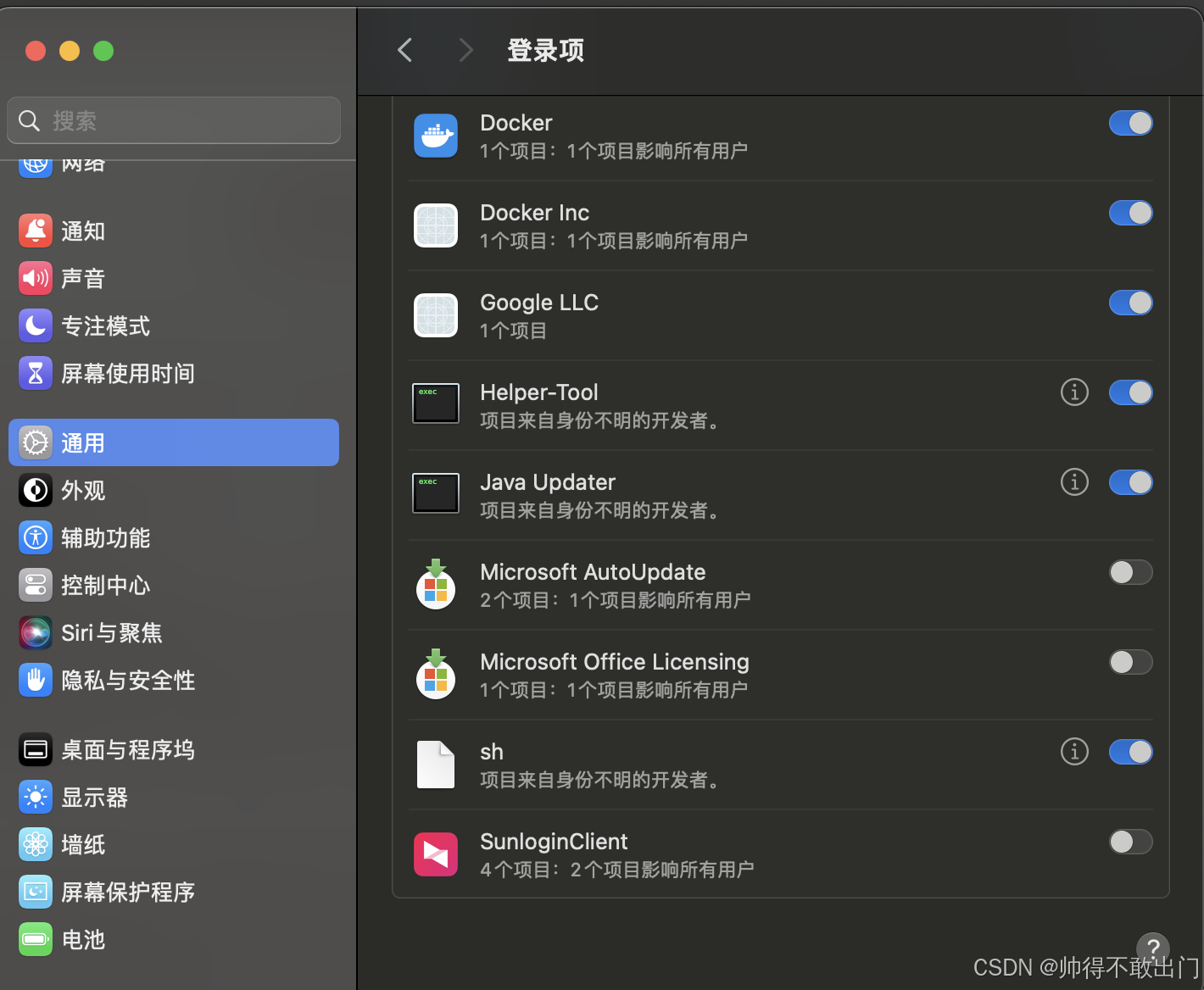Image resolution: width=1204 pixels, height=990 pixels.
Task: Click the "4个项目：2个项目影响所有用户" subtitle
Action: [617, 870]
